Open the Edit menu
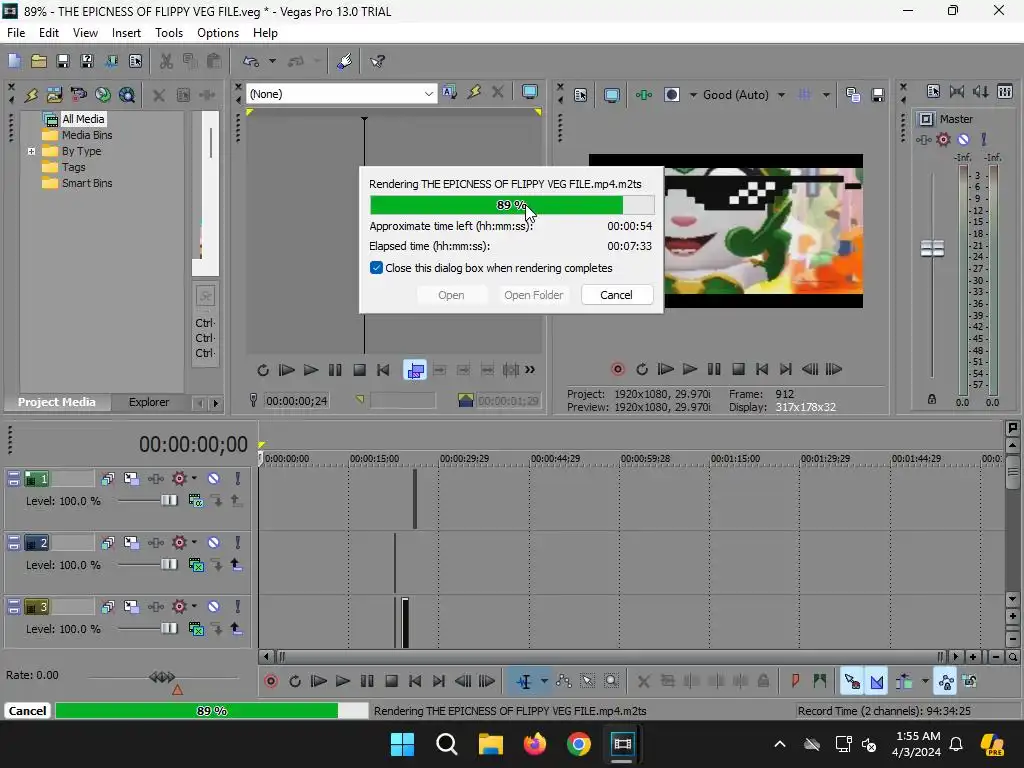Viewport: 1024px width, 768px height. click(48, 33)
